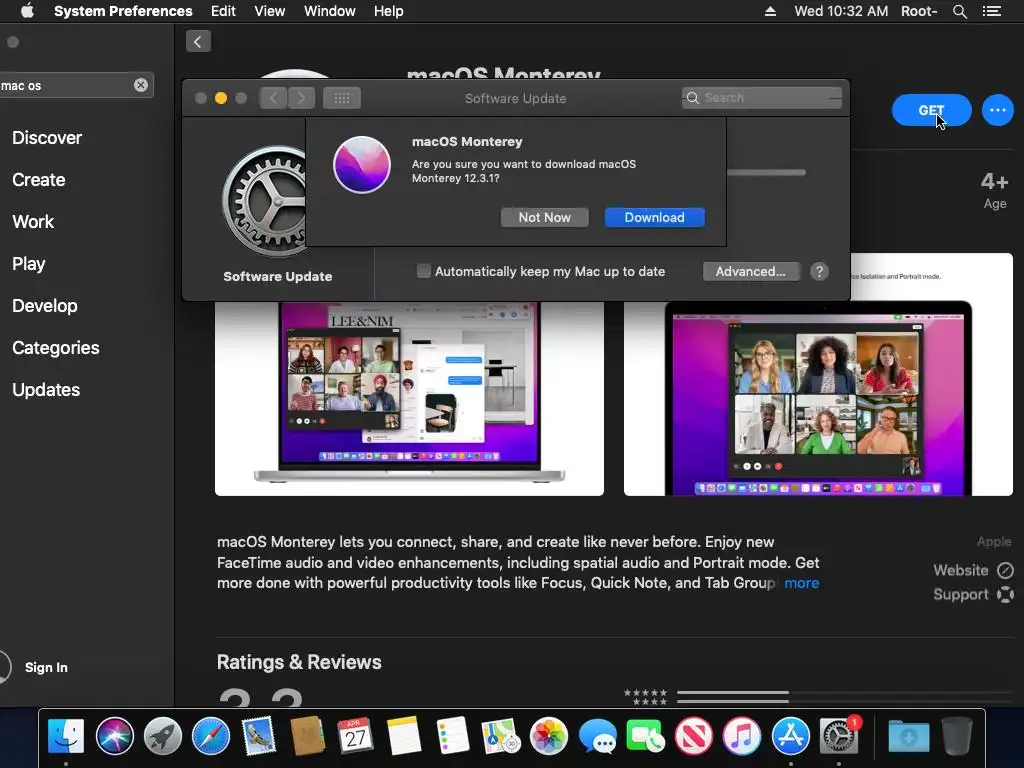Screen dimensions: 1024x768
Task: Launch Siri from the Dock
Action: click(114, 735)
